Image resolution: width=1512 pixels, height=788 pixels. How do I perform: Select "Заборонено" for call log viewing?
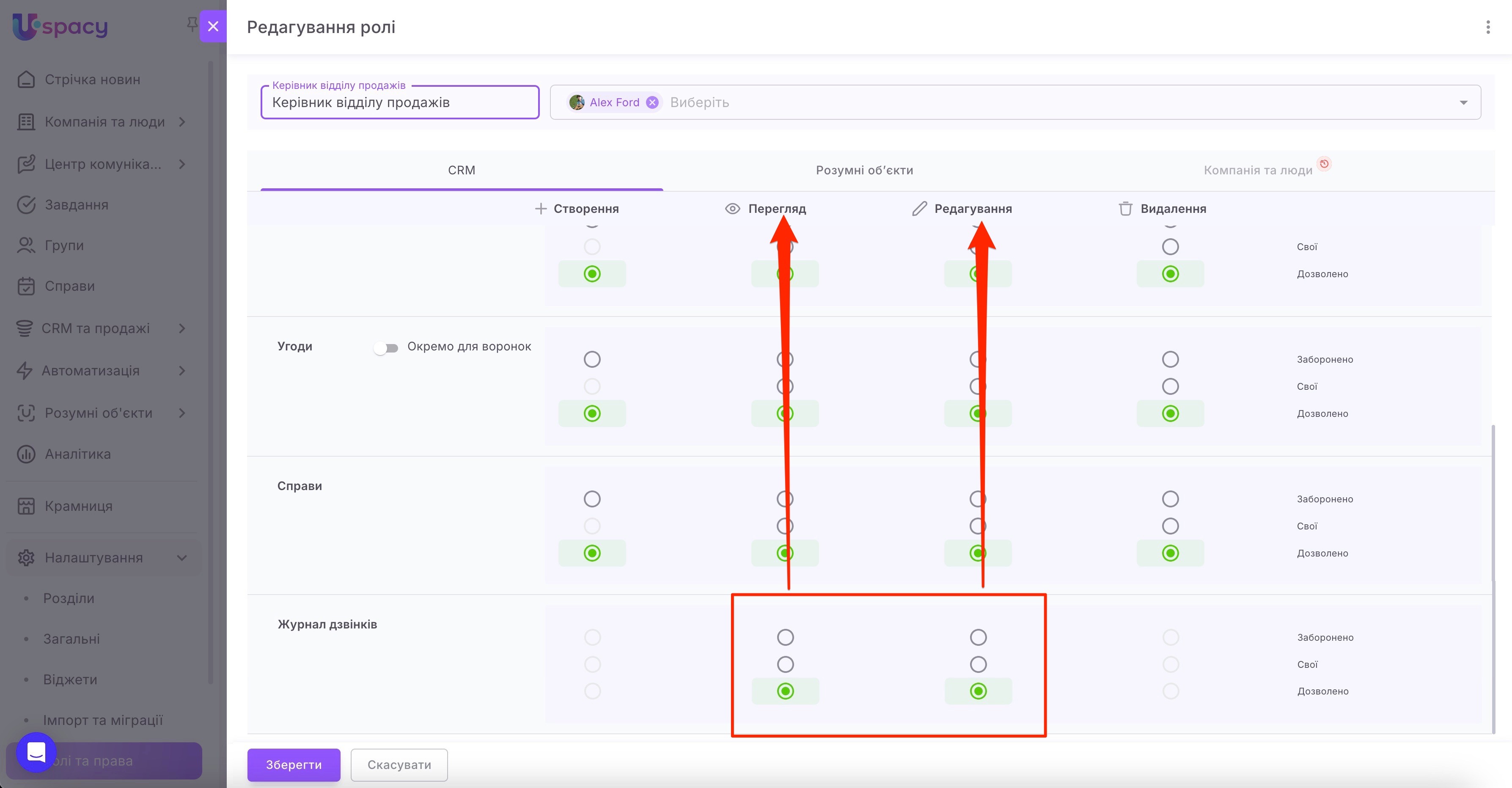[x=785, y=637]
